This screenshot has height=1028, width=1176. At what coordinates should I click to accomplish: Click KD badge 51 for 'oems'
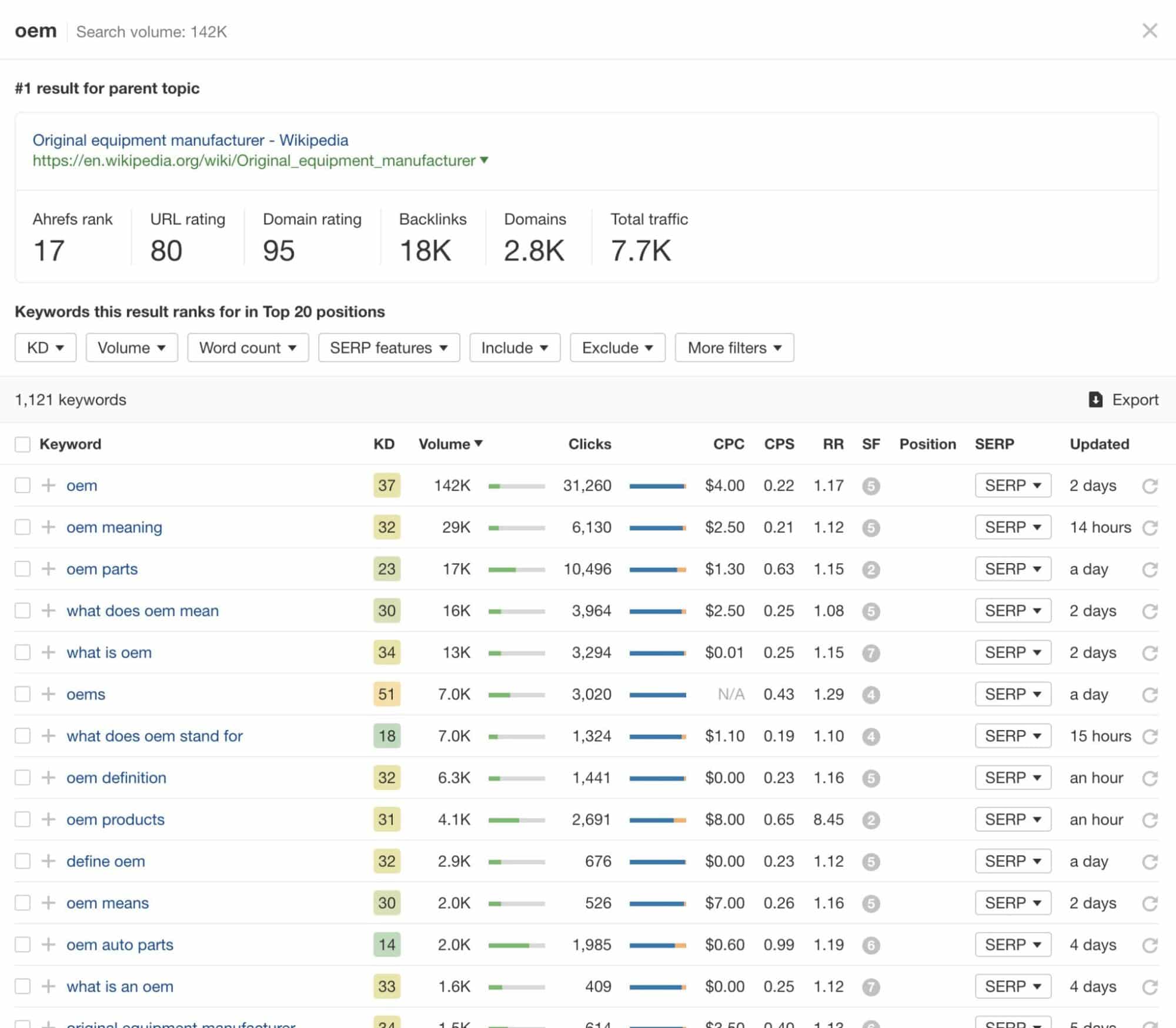(386, 694)
